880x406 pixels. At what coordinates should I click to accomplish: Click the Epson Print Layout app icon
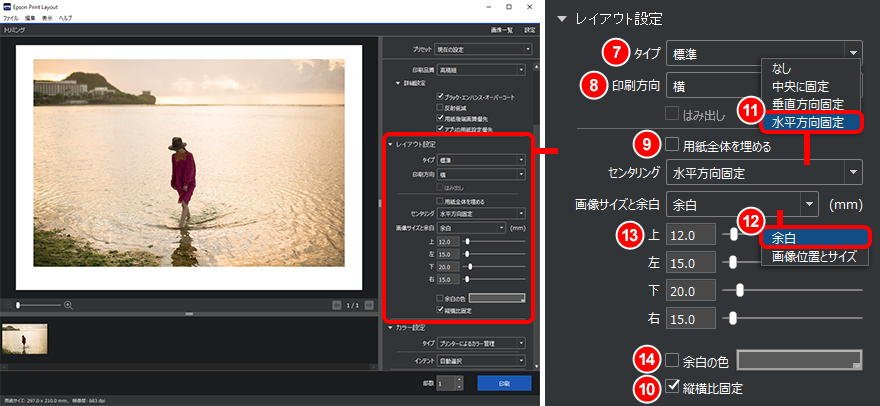pos(8,7)
